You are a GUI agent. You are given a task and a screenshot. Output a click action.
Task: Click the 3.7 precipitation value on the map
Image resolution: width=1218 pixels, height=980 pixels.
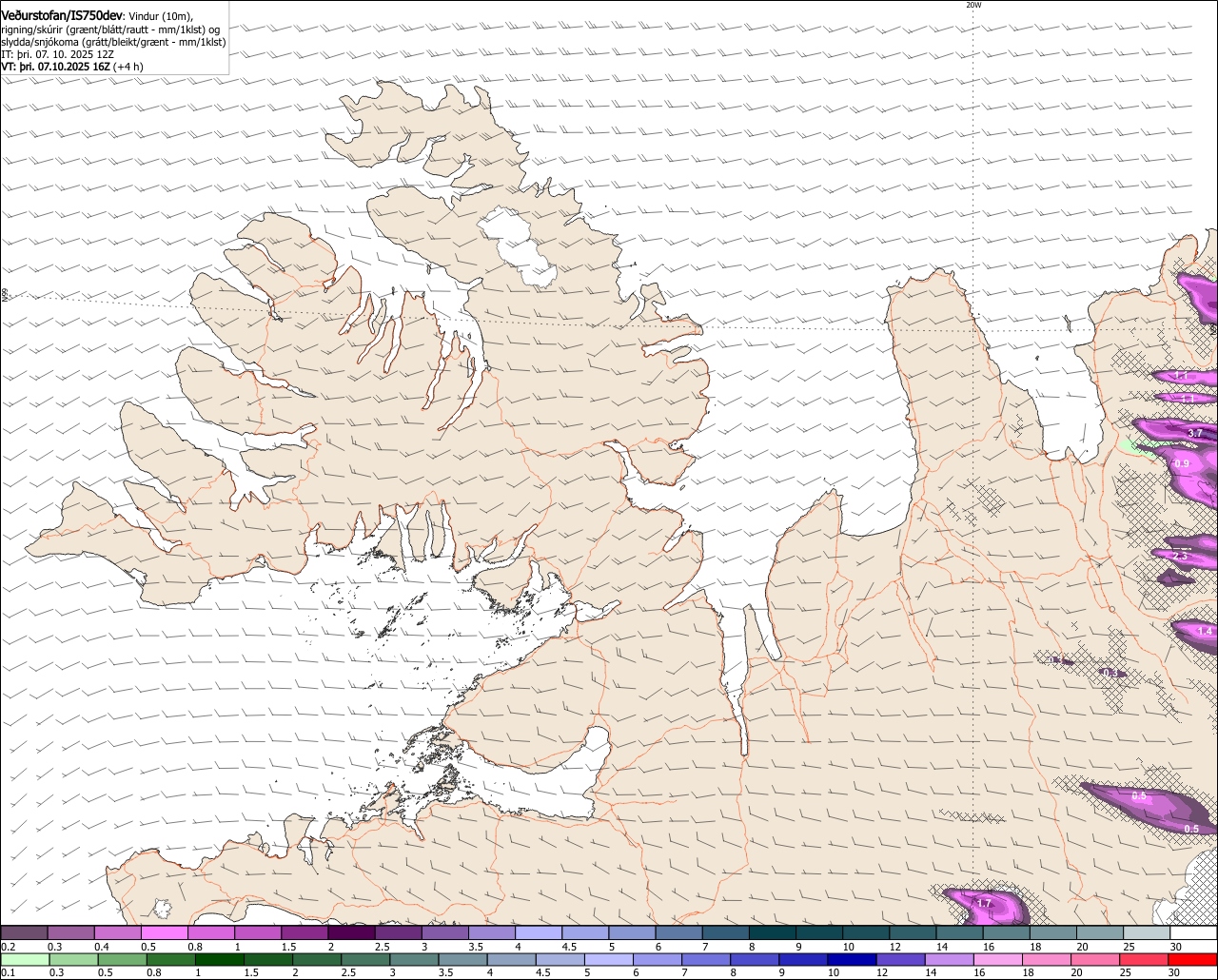(1195, 433)
